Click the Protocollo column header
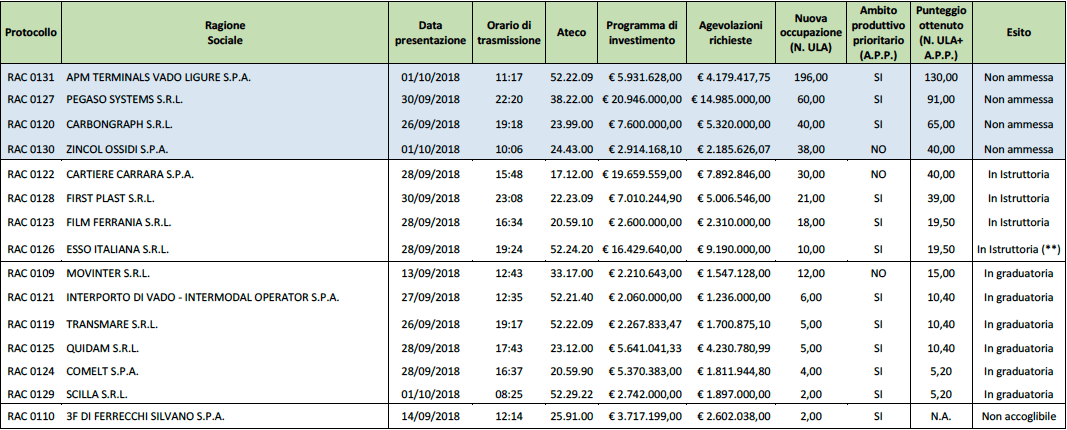1067x430 pixels. [31, 33]
